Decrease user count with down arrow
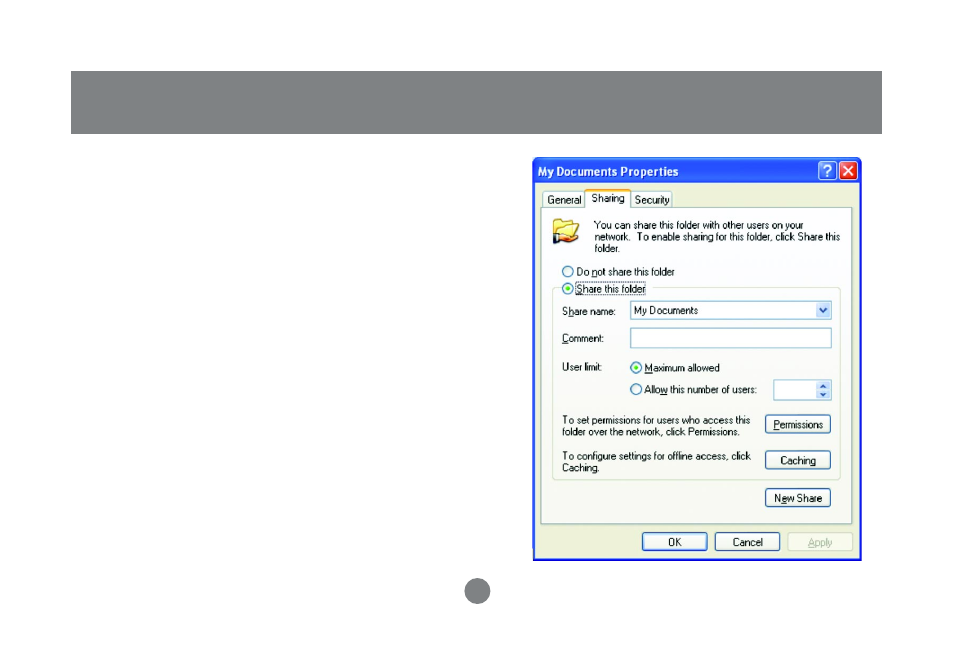This screenshot has width=954, height=664. (823, 394)
